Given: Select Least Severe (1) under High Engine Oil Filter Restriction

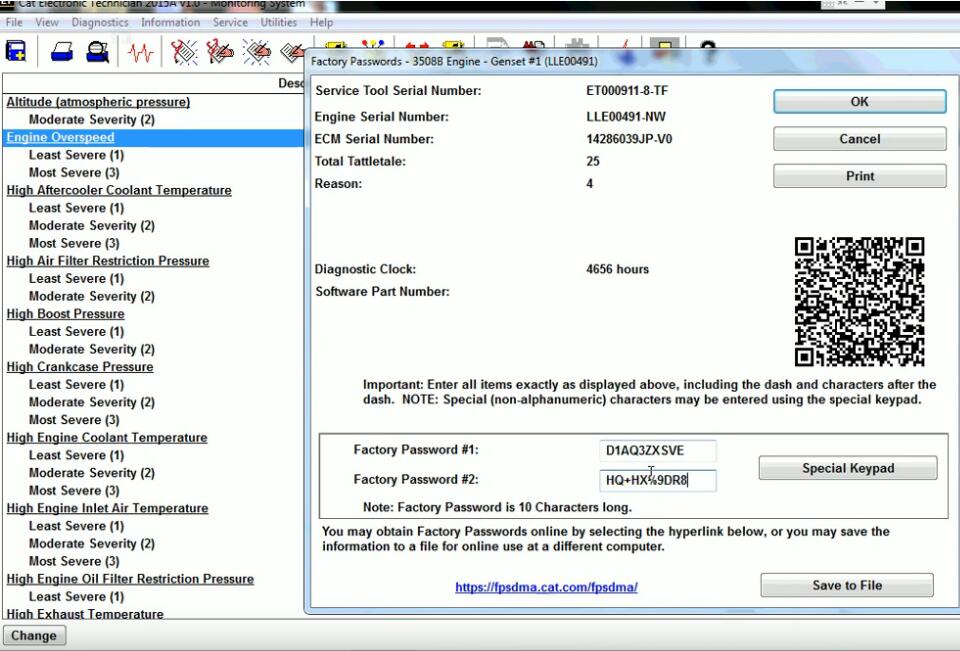Looking at the screenshot, I should click(x=77, y=597).
